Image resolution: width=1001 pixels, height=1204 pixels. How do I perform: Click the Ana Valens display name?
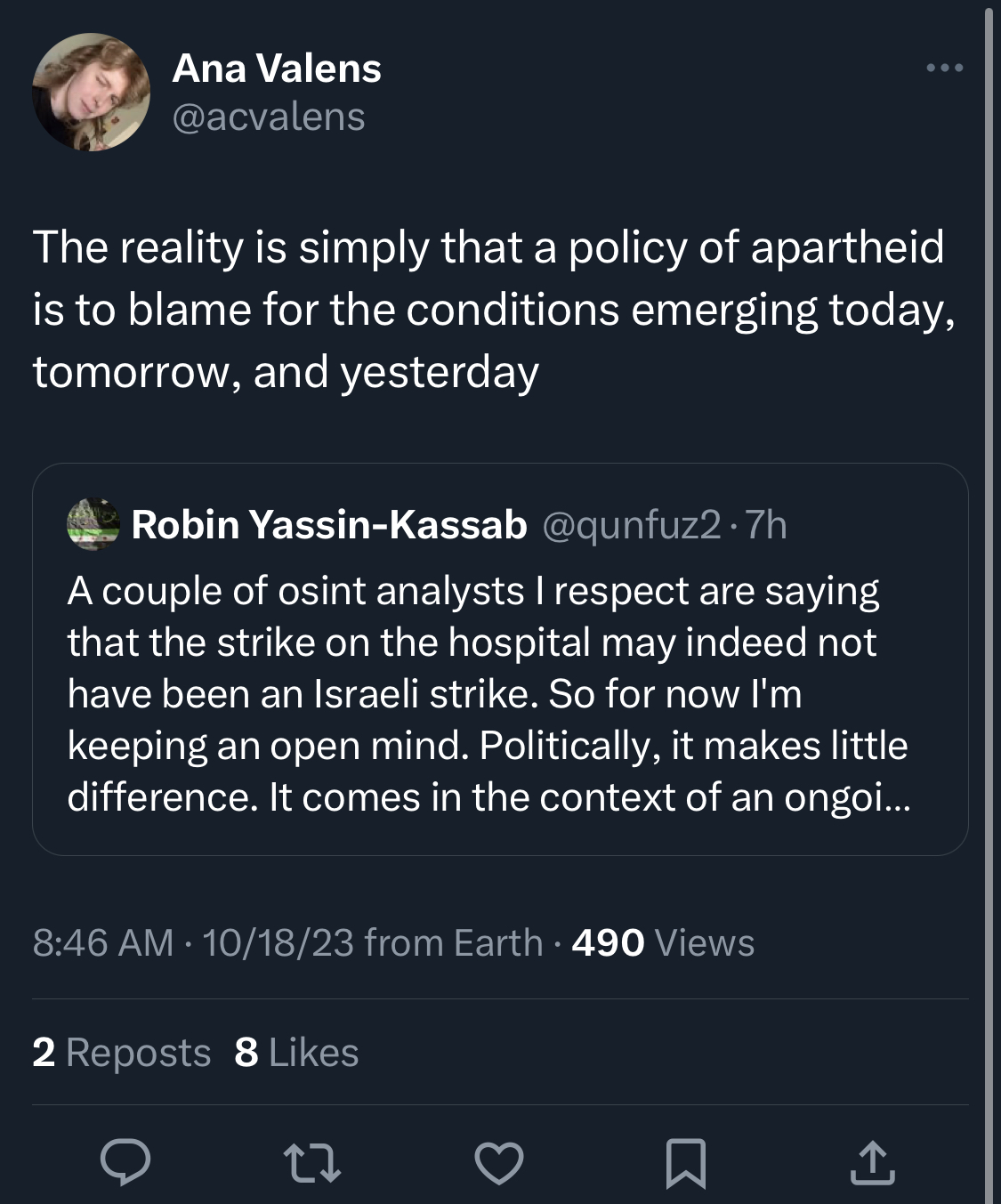(x=277, y=69)
